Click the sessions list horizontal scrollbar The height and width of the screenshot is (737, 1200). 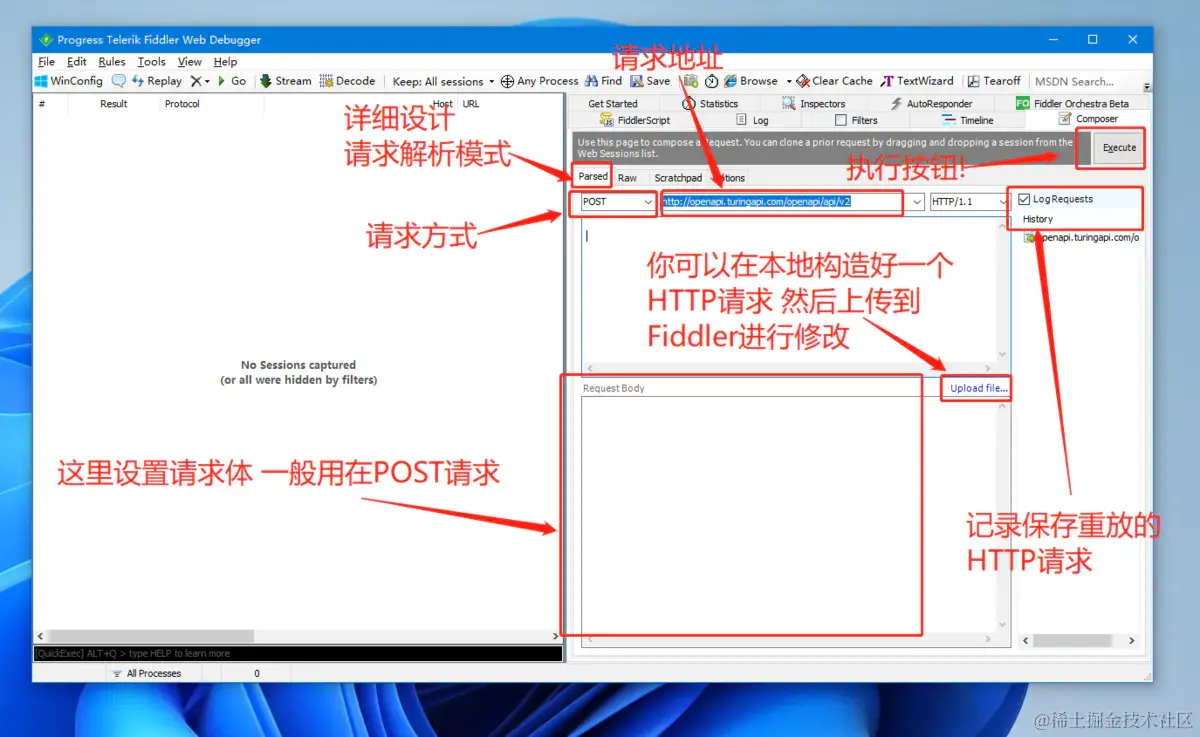coord(298,636)
